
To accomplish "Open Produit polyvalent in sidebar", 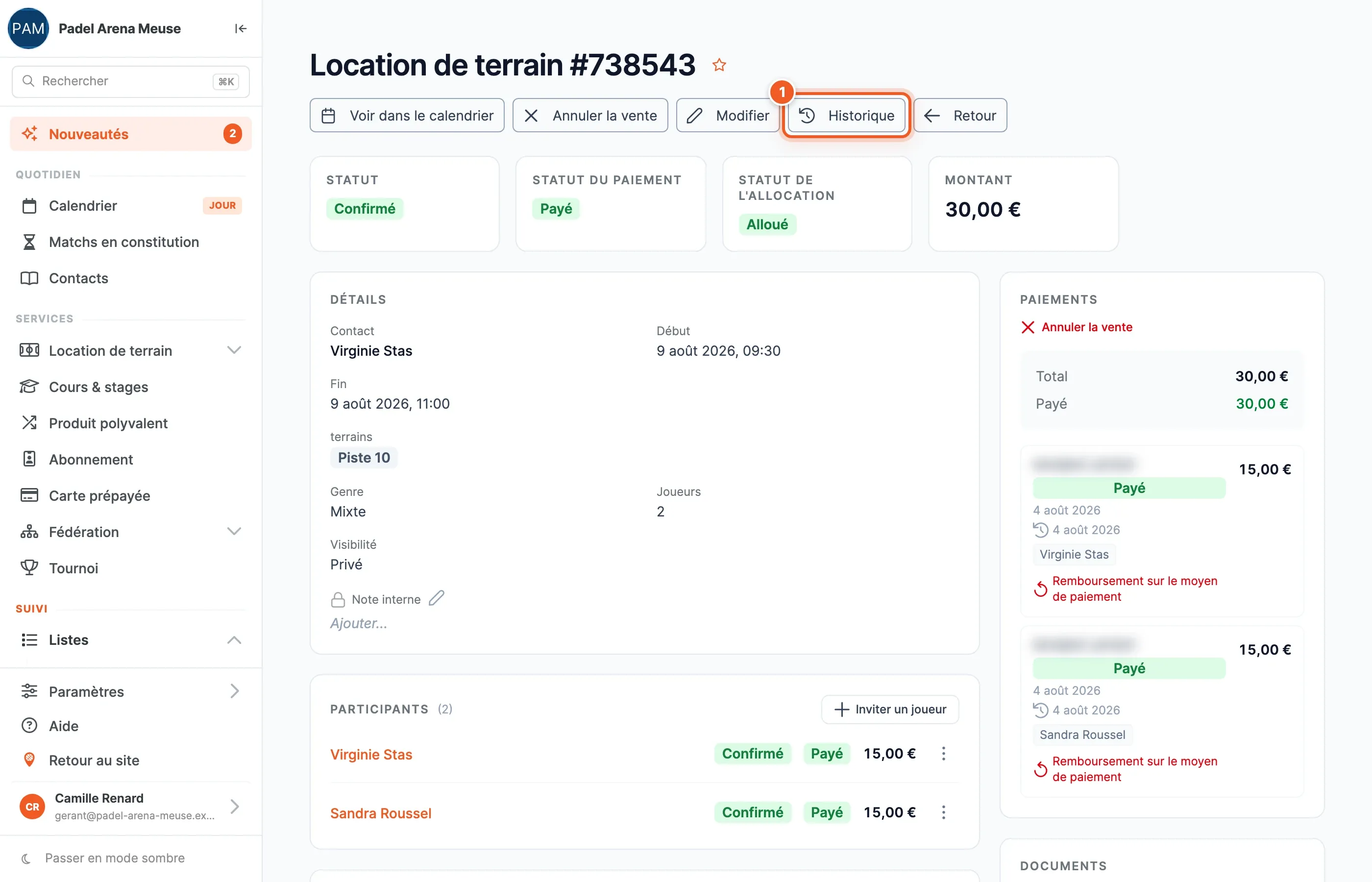I will (x=130, y=423).
